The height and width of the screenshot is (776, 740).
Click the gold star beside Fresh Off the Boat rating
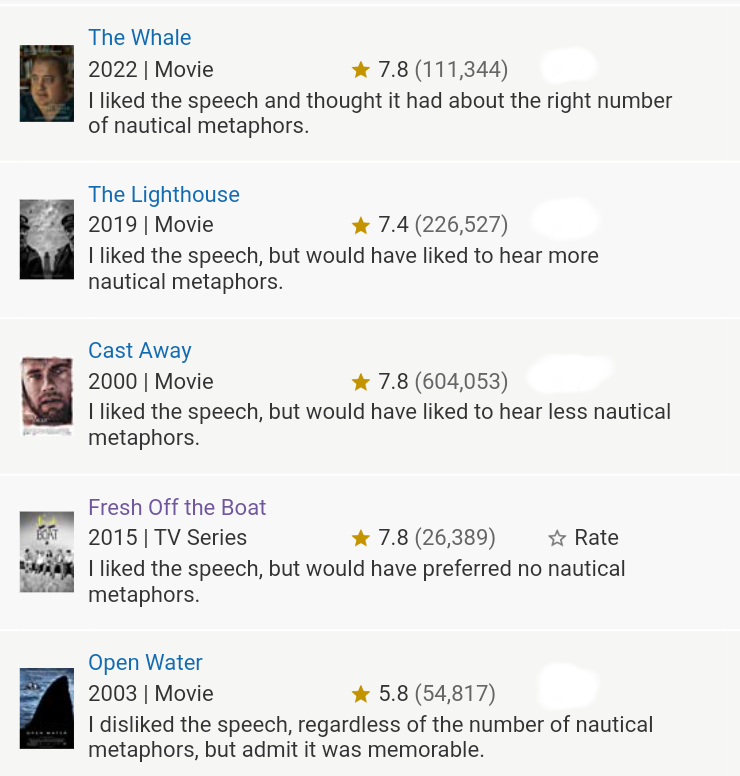click(361, 538)
